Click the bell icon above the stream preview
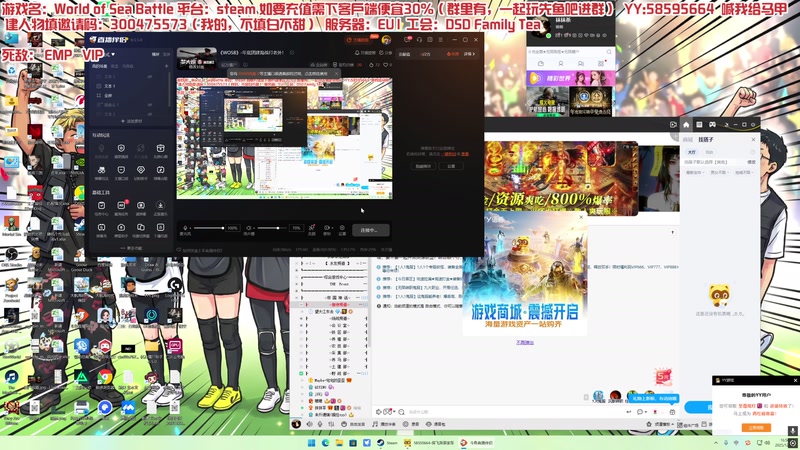Screen dimensions: 800x450 pos(357,53)
